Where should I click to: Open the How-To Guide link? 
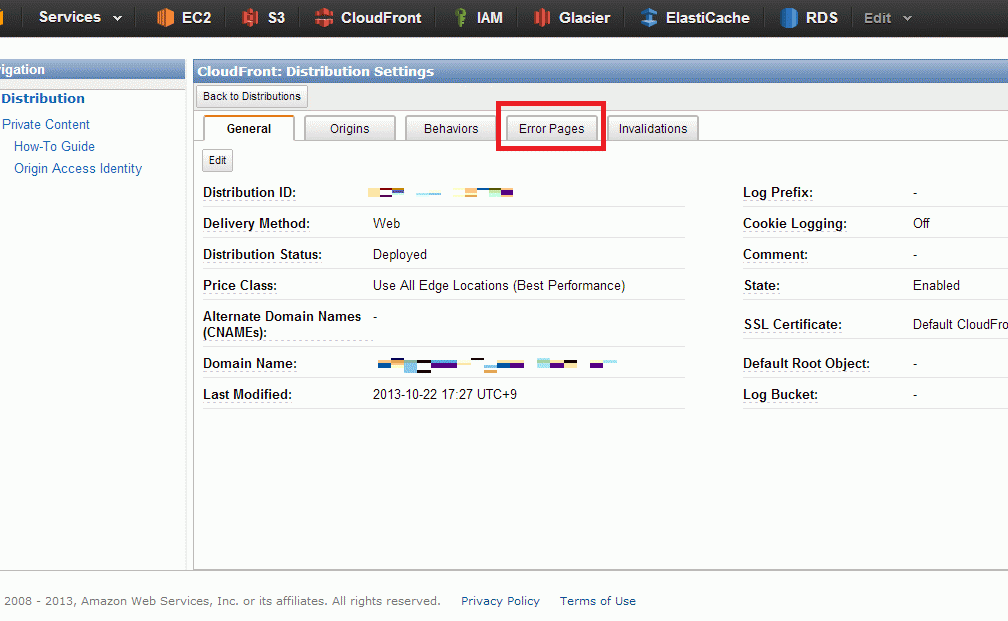point(55,146)
